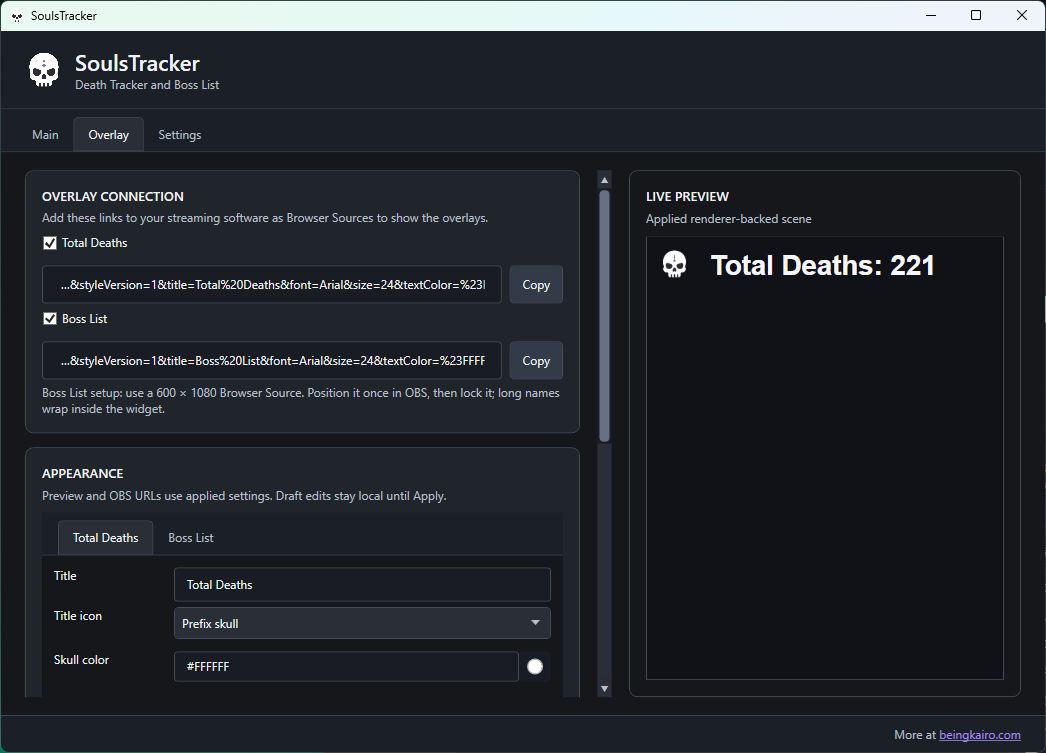
Task: Select the Total Deaths appearance tab
Action: (105, 538)
